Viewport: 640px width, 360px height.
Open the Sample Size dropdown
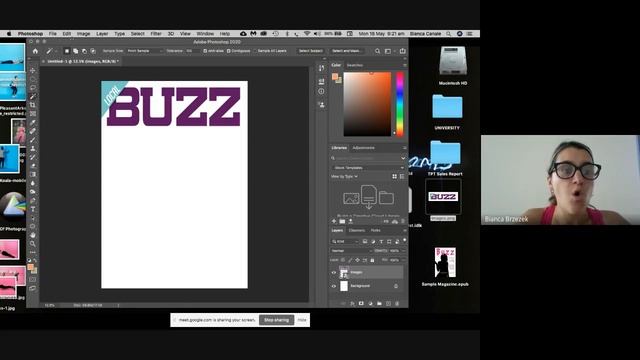(x=144, y=51)
